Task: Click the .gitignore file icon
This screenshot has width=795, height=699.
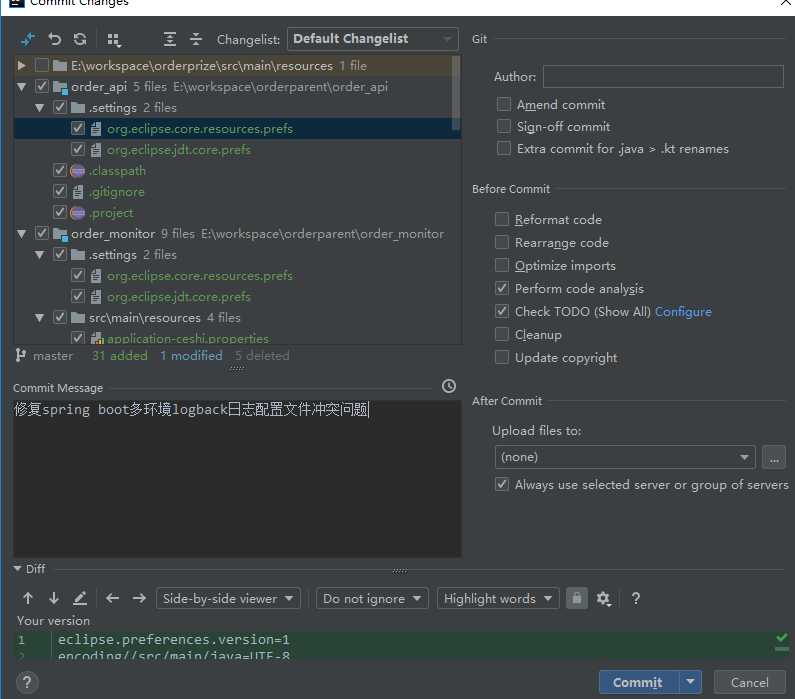Action: 78,192
